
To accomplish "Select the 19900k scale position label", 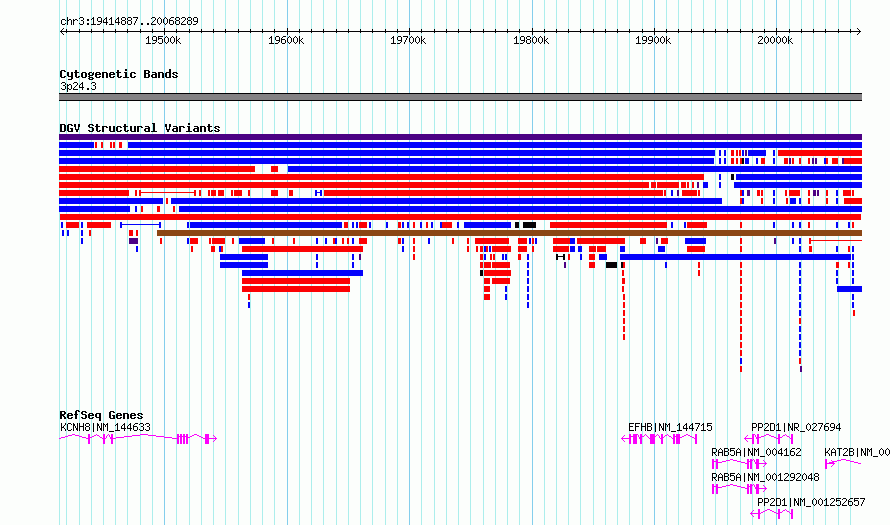I will (653, 40).
